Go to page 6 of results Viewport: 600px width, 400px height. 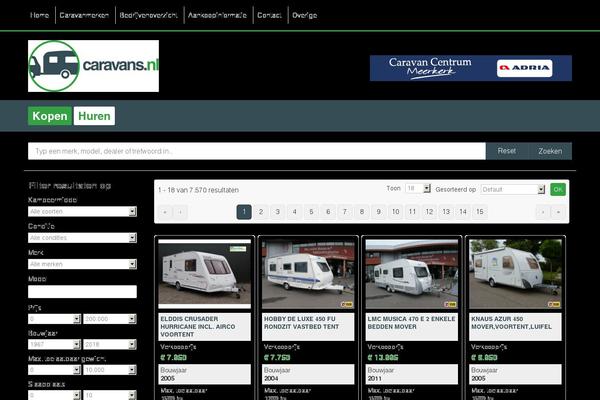328,212
